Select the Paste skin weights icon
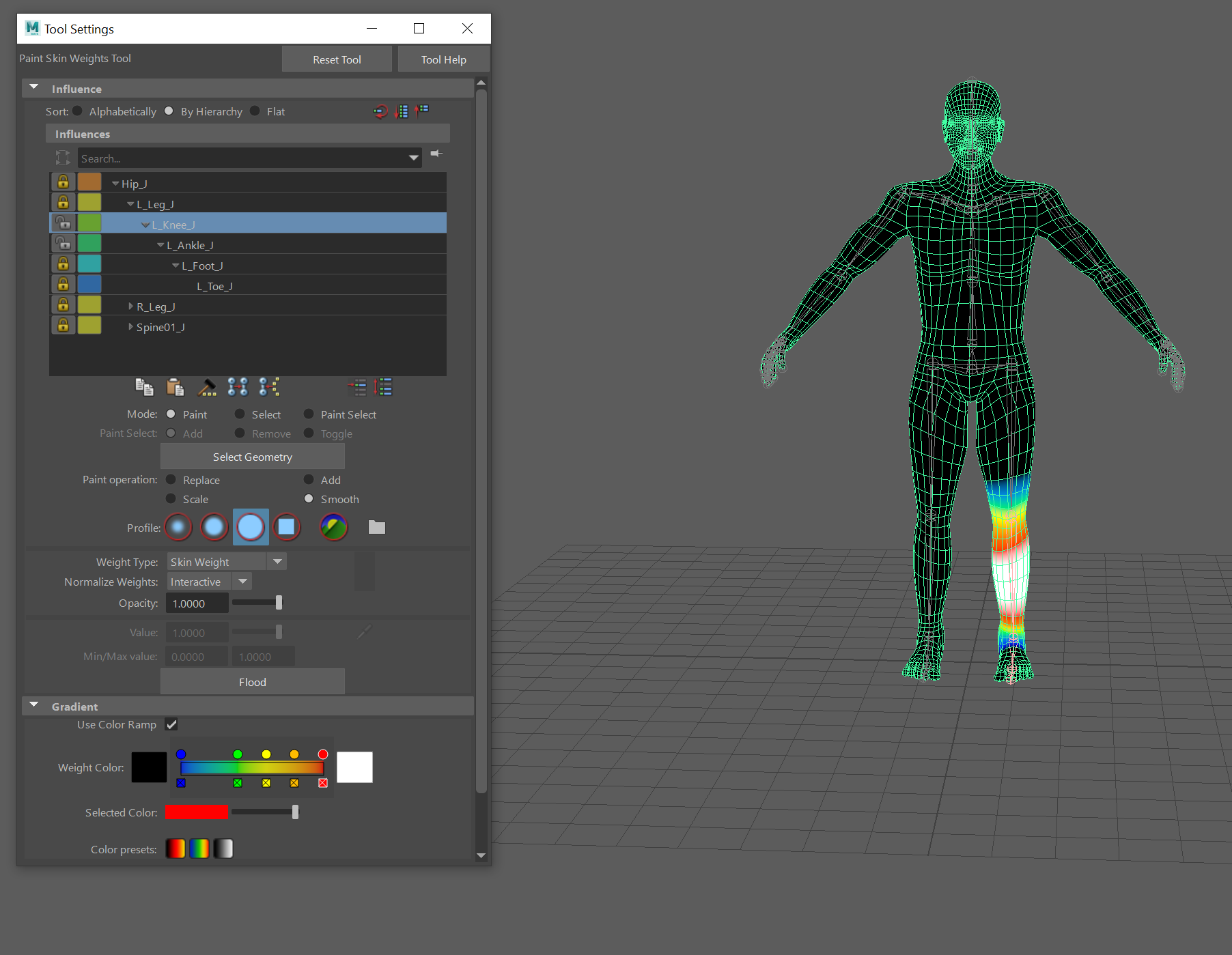1232x955 pixels. coord(176,387)
